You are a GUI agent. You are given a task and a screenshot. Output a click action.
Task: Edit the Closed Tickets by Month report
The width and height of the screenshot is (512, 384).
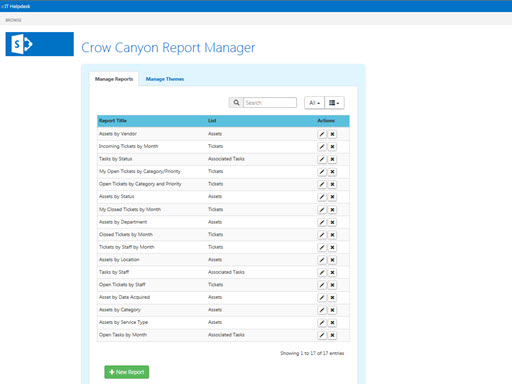322,235
